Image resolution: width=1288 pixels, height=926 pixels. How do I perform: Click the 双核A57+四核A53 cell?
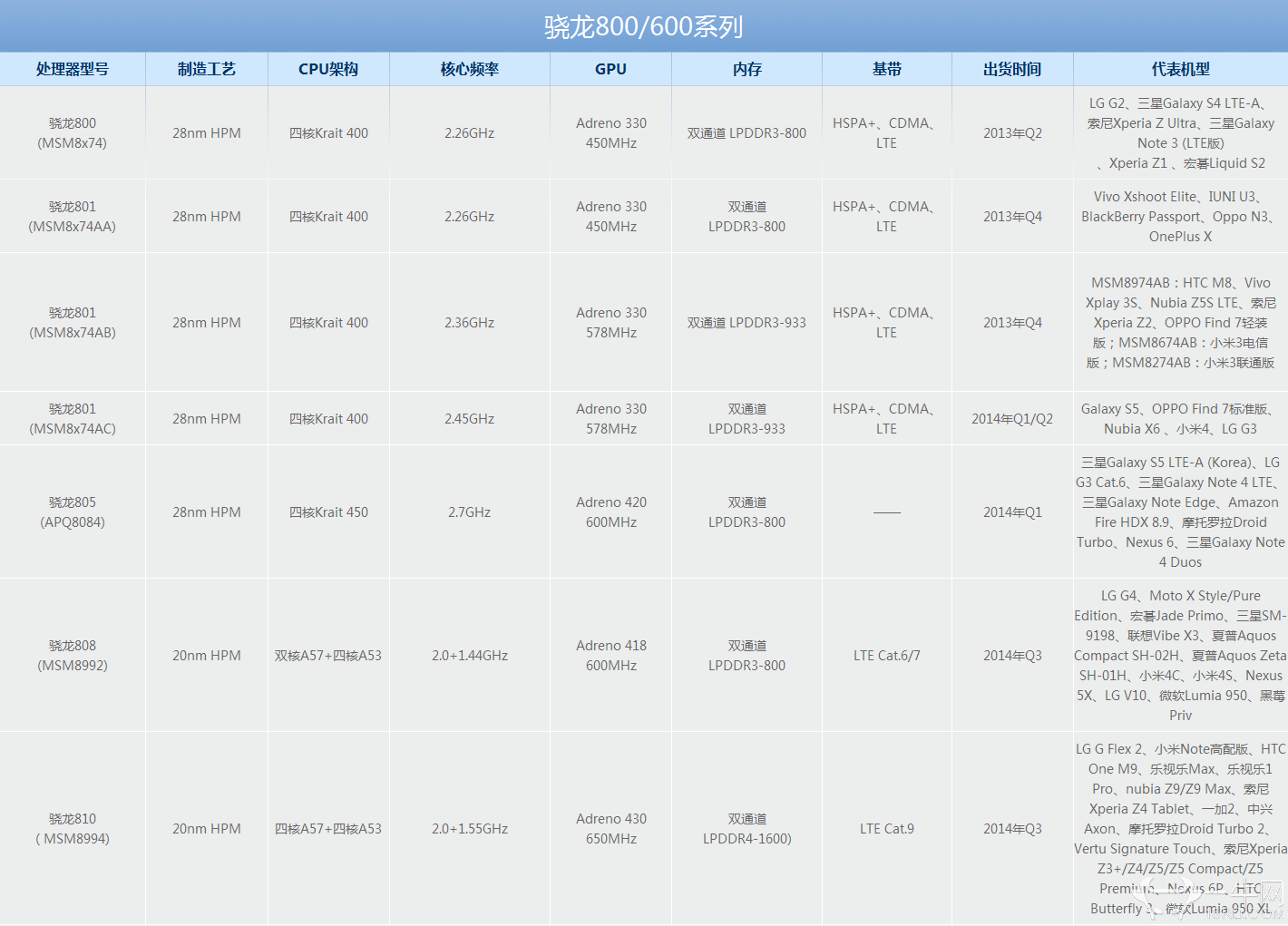(328, 656)
